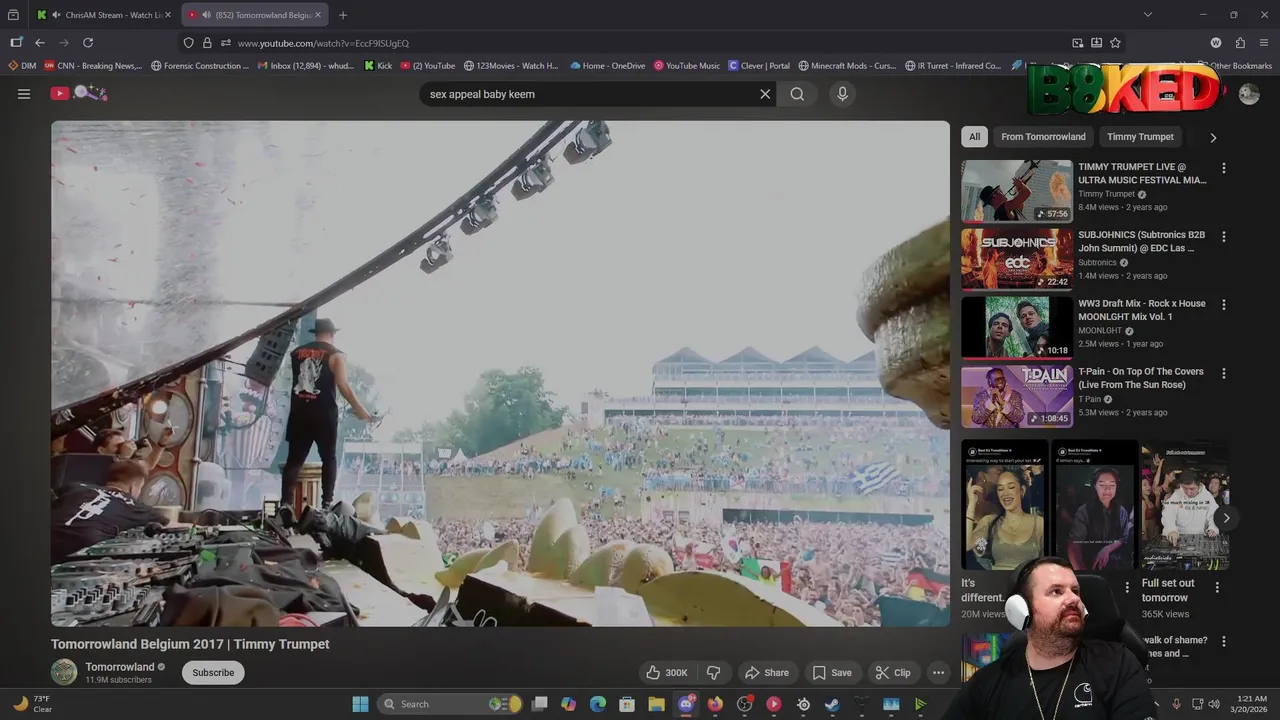
Task: Open Steam from the taskbar
Action: click(x=832, y=704)
